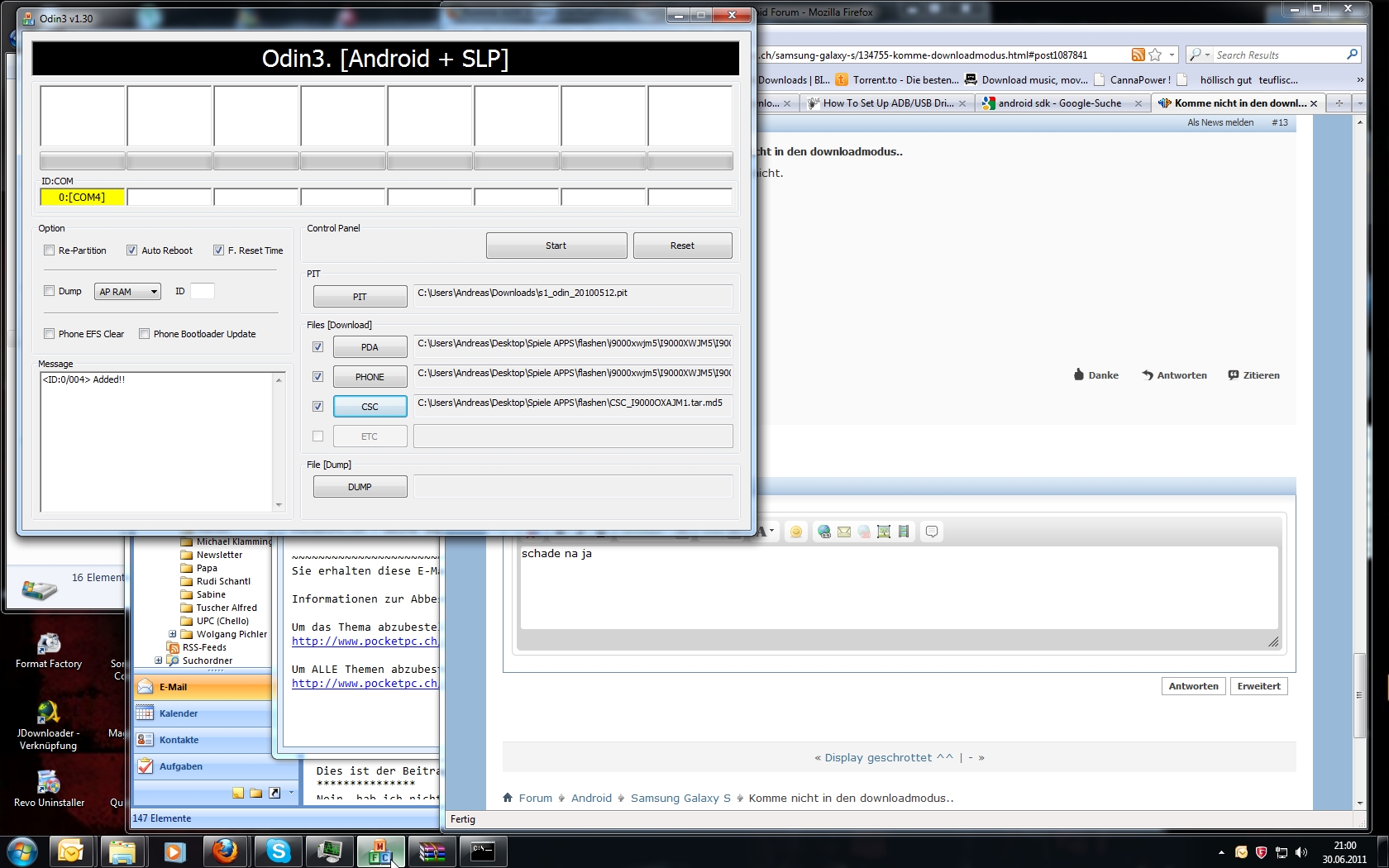Open the AP RAM dump dropdown
This screenshot has width=1389, height=868.
pyautogui.click(x=127, y=292)
